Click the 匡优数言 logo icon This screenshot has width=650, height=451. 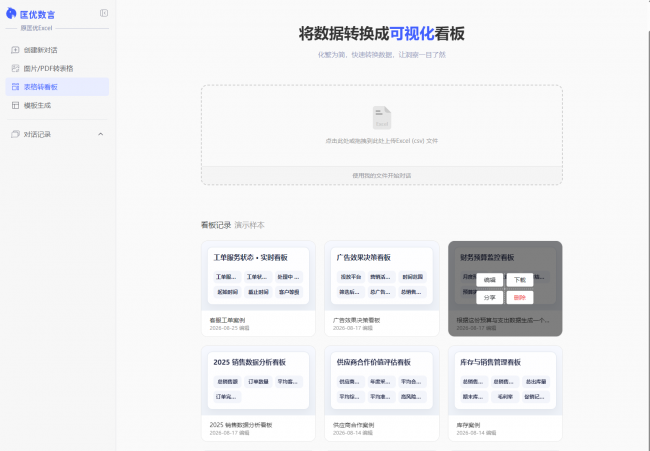point(11,14)
